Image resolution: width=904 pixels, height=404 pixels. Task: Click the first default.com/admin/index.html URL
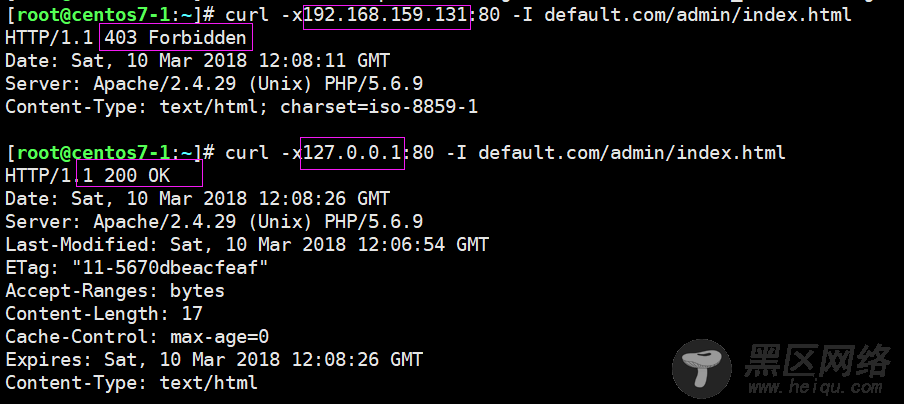pos(698,15)
